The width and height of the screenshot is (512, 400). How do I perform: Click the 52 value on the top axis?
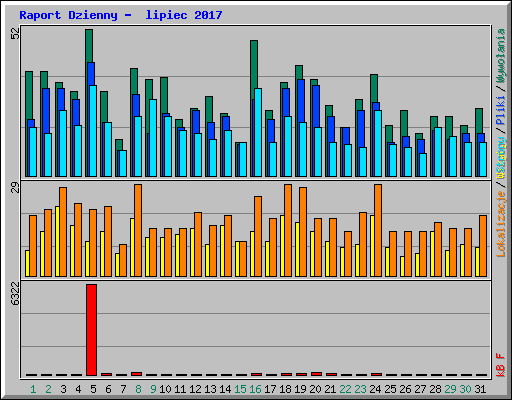point(15,33)
